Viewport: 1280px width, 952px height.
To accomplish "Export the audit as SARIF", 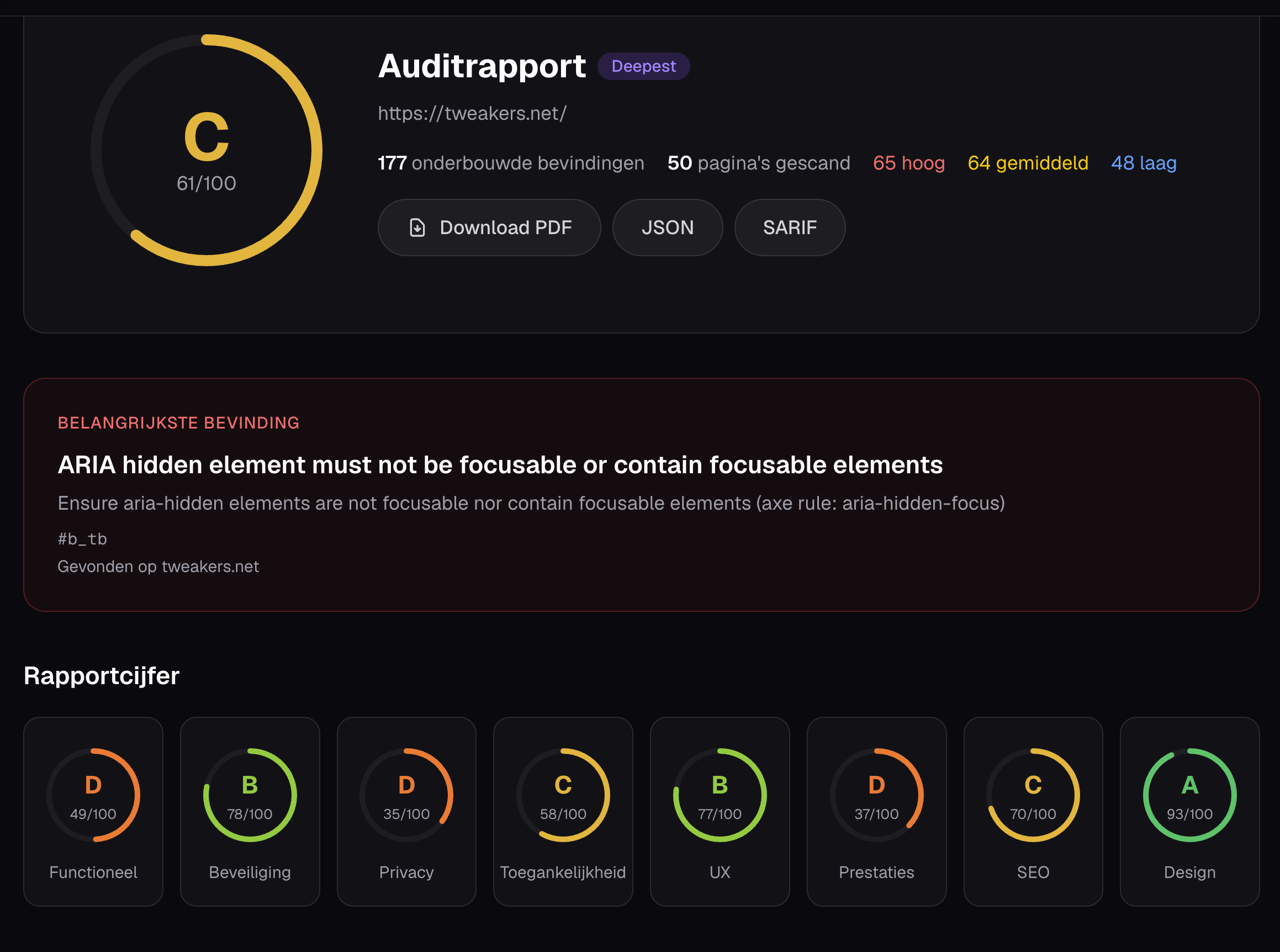I will (790, 228).
